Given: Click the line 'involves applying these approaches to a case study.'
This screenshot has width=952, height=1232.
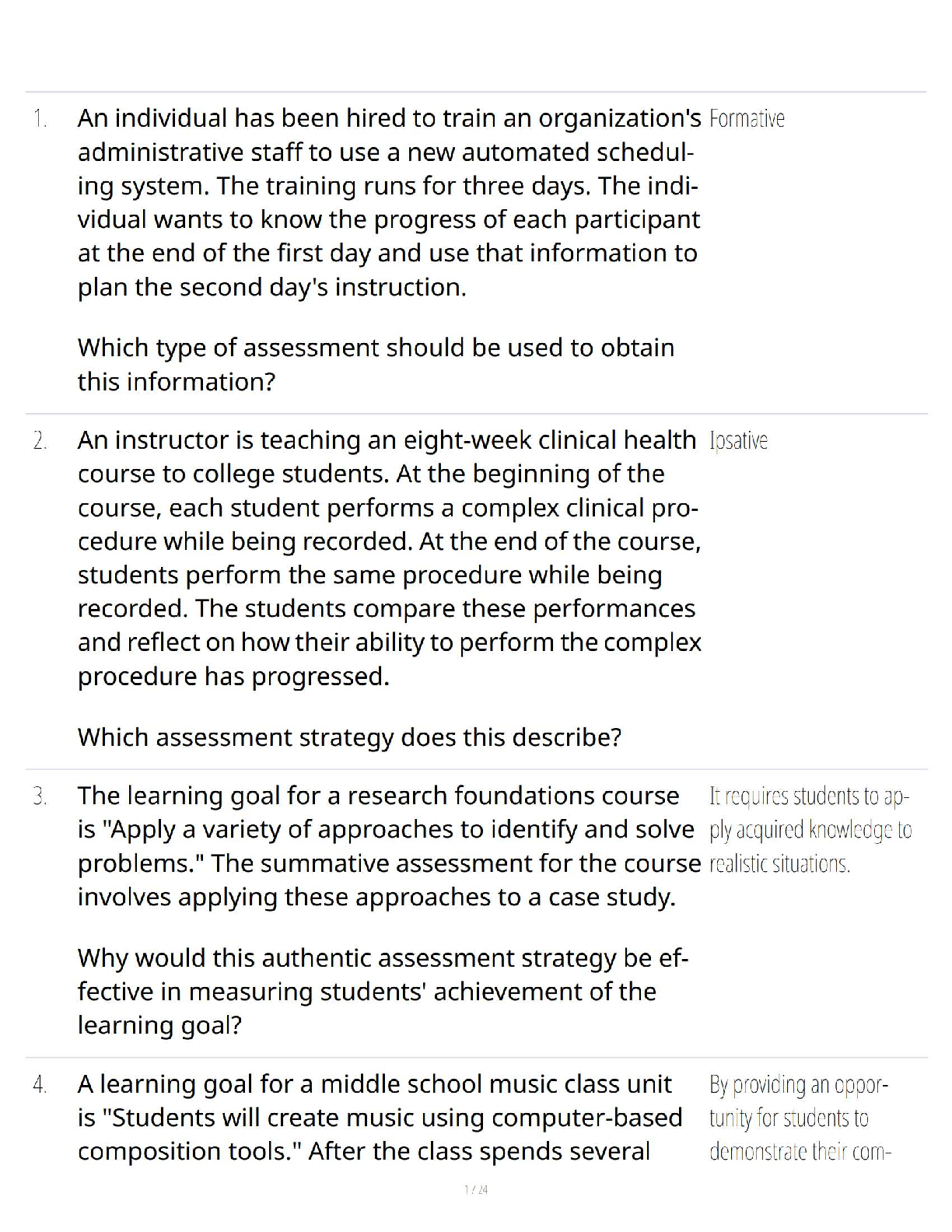Looking at the screenshot, I should [376, 897].
